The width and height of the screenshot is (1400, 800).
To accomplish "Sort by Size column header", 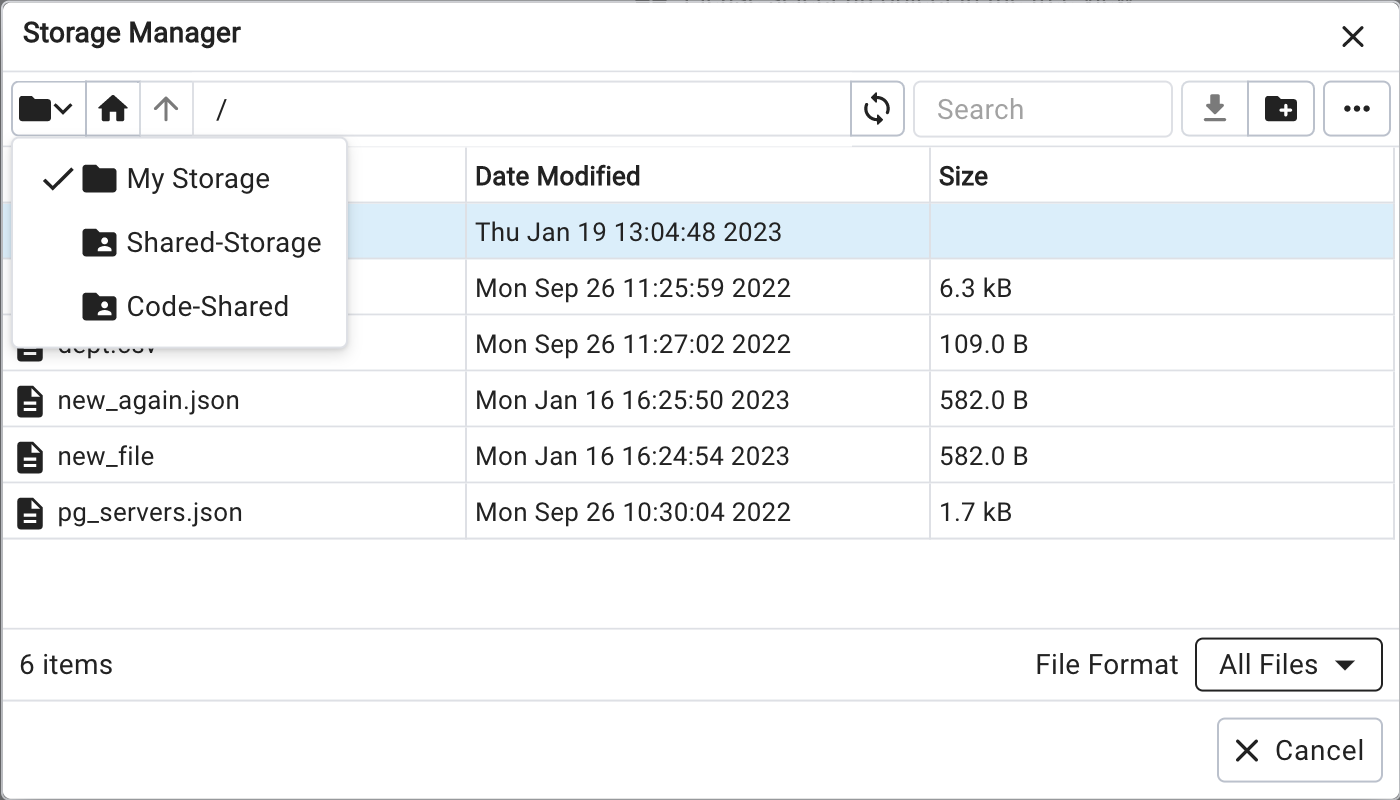I will (963, 177).
